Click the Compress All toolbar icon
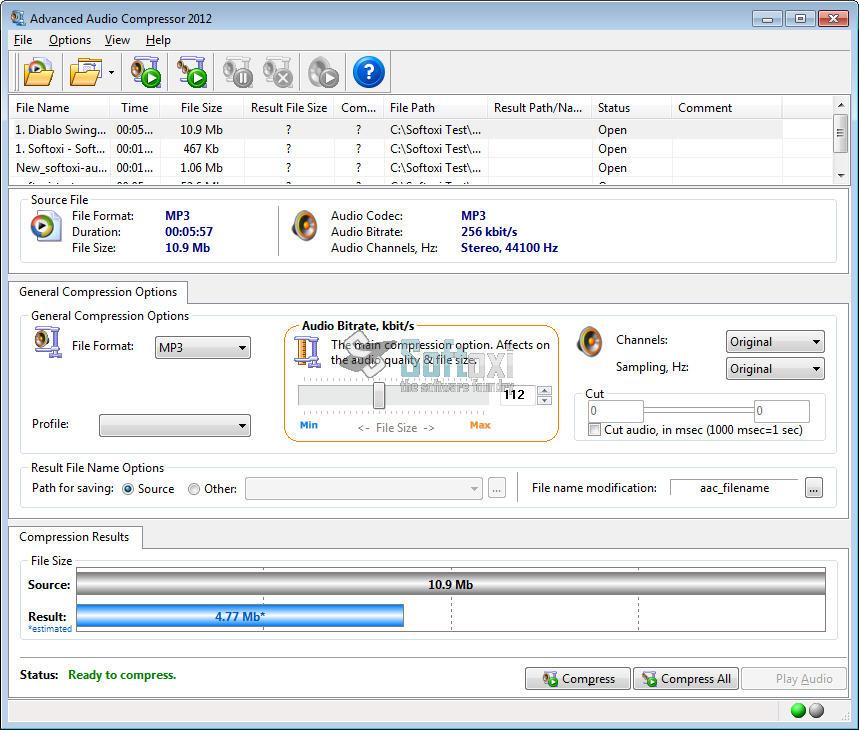 coord(190,71)
